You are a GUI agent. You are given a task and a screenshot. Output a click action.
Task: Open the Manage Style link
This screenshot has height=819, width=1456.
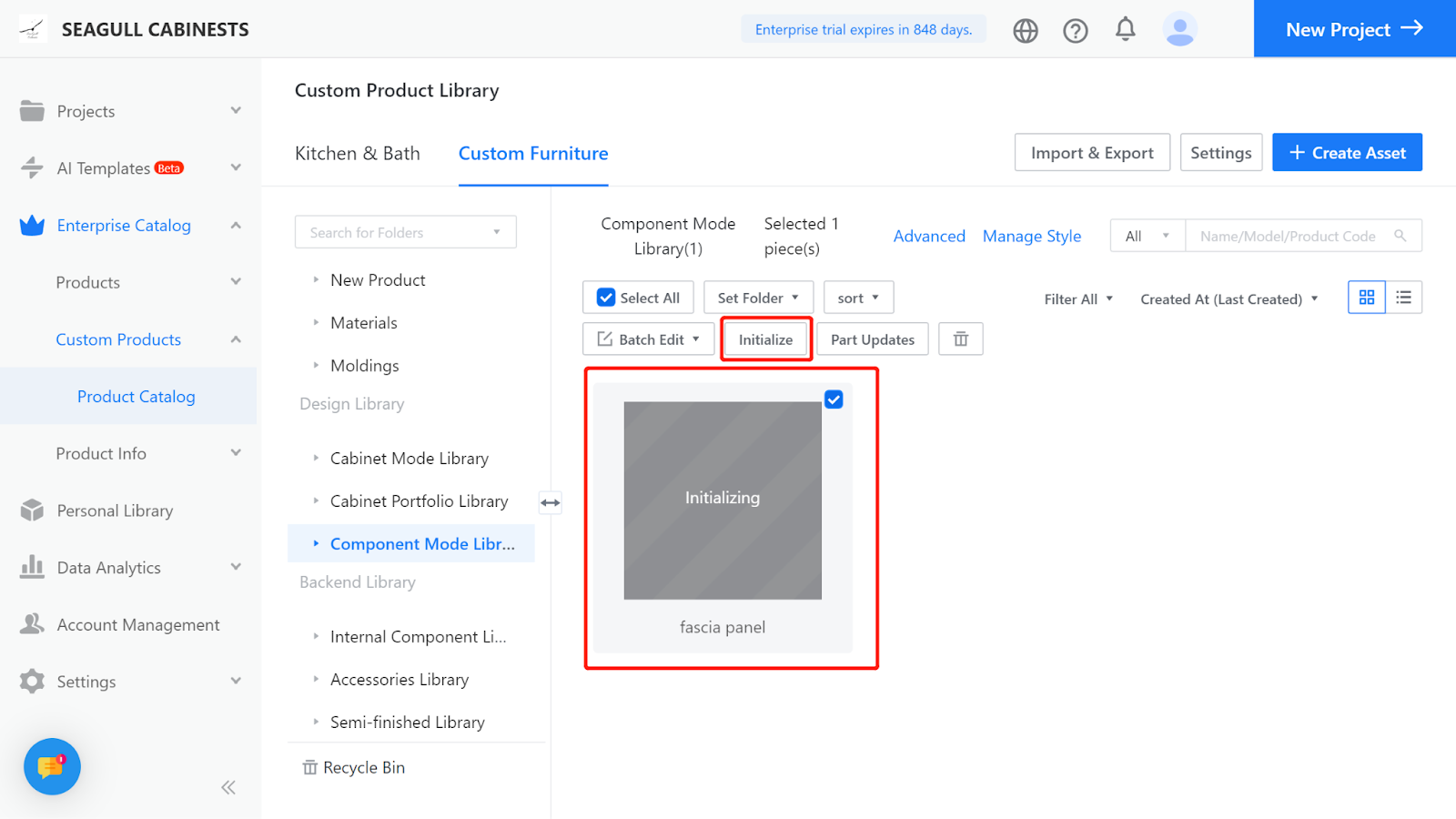pyautogui.click(x=1032, y=237)
